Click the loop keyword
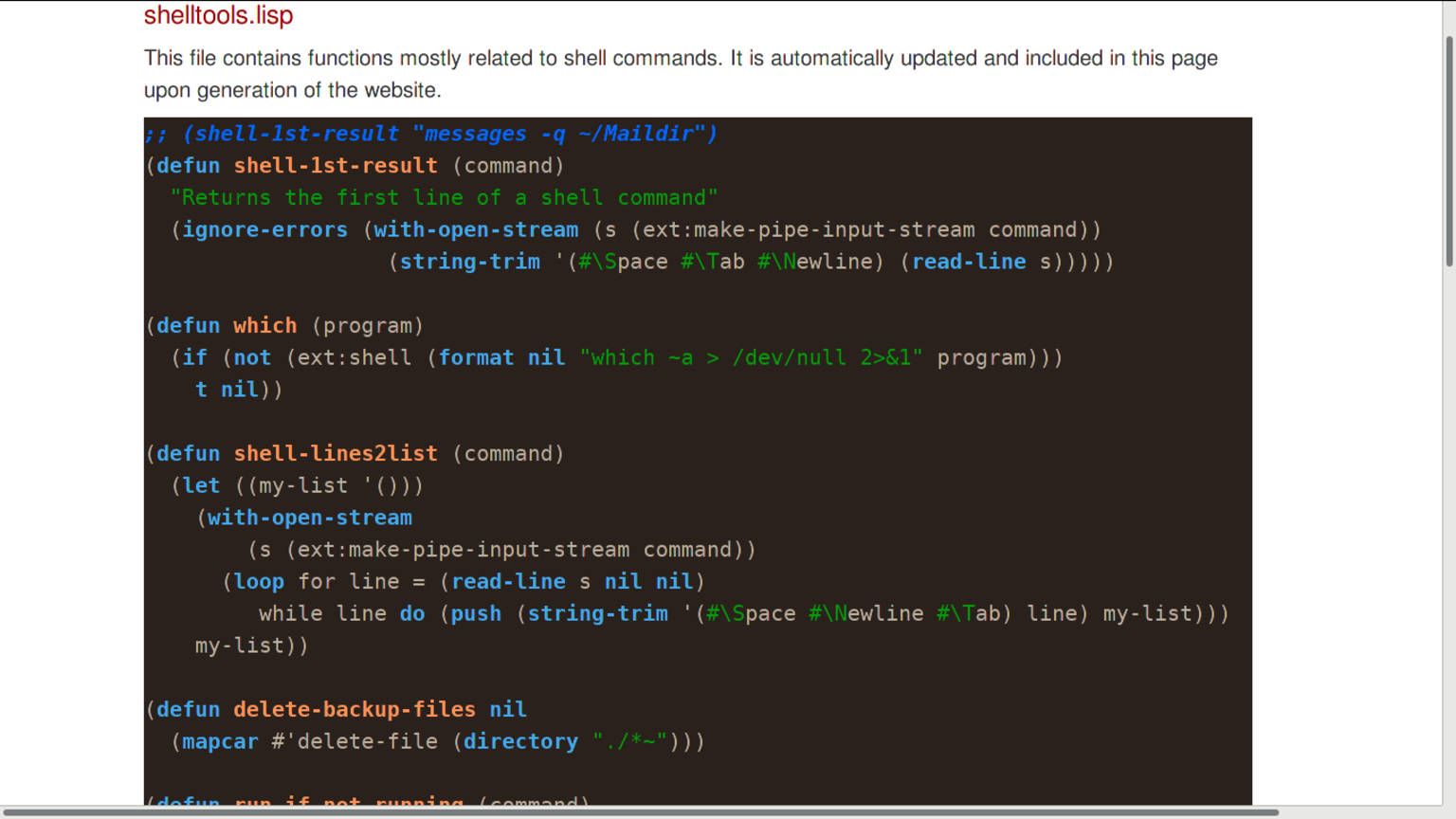Viewport: 1456px width, 819px height. click(259, 582)
